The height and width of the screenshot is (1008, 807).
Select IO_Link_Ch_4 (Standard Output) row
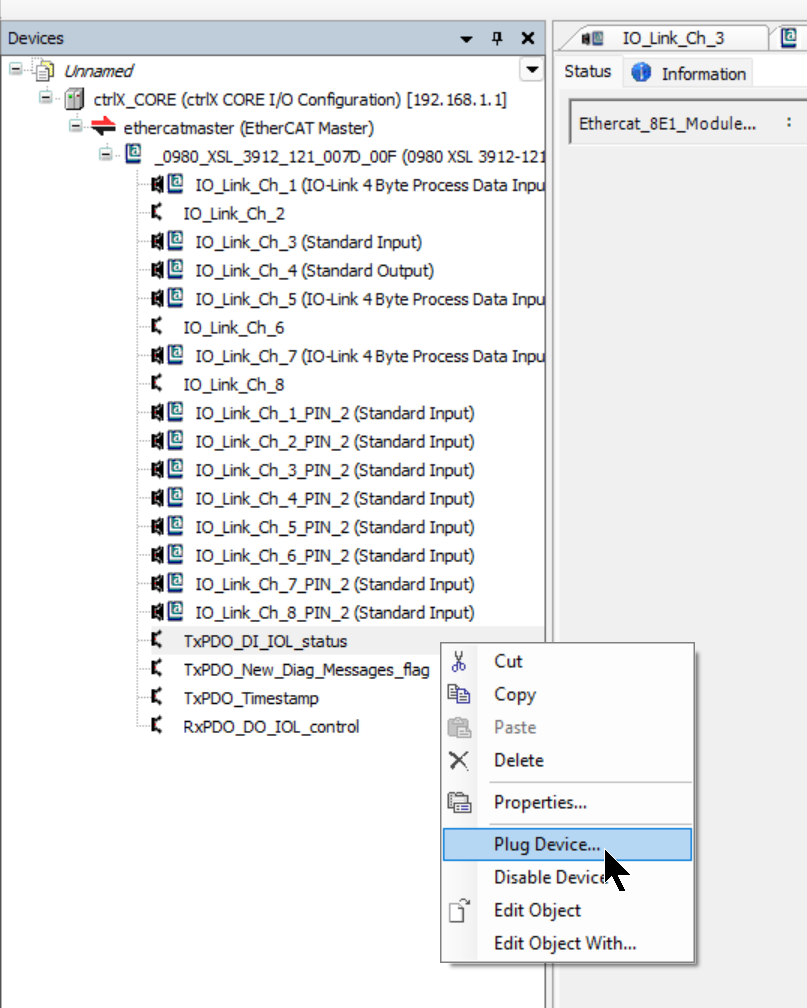314,271
